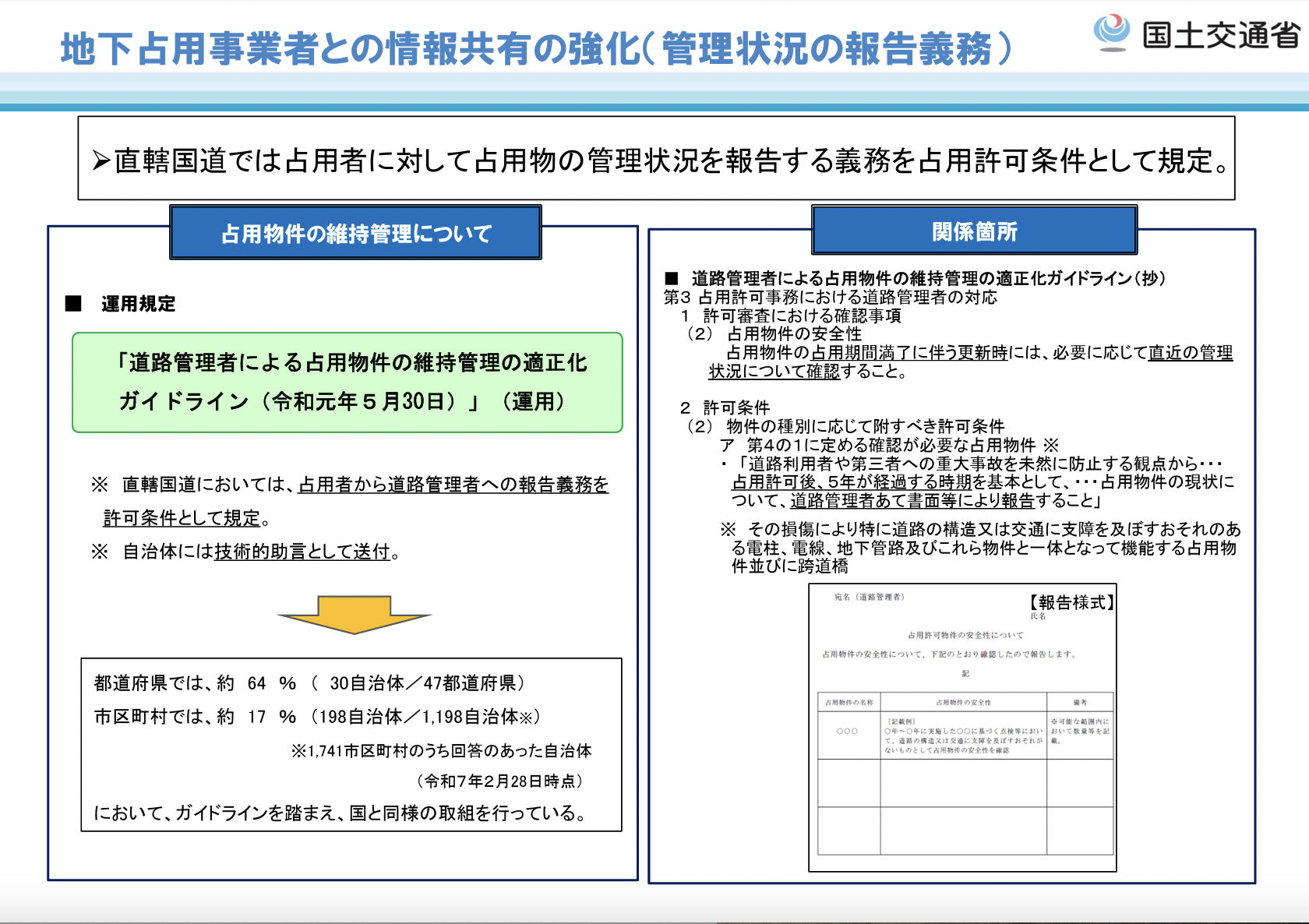Click underlined text 直近の管理
The height and width of the screenshot is (924, 1309).
1191,353
